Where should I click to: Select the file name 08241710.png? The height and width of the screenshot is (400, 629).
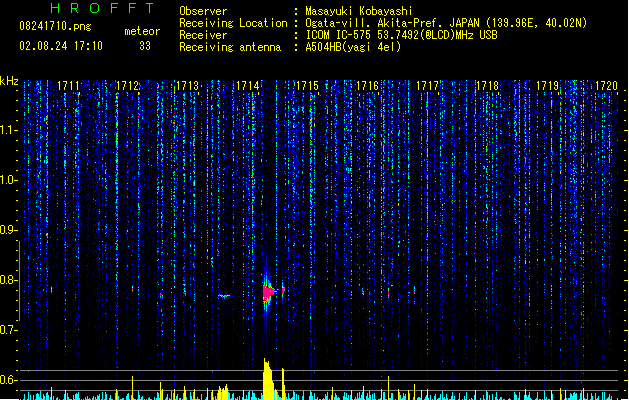coord(55,26)
